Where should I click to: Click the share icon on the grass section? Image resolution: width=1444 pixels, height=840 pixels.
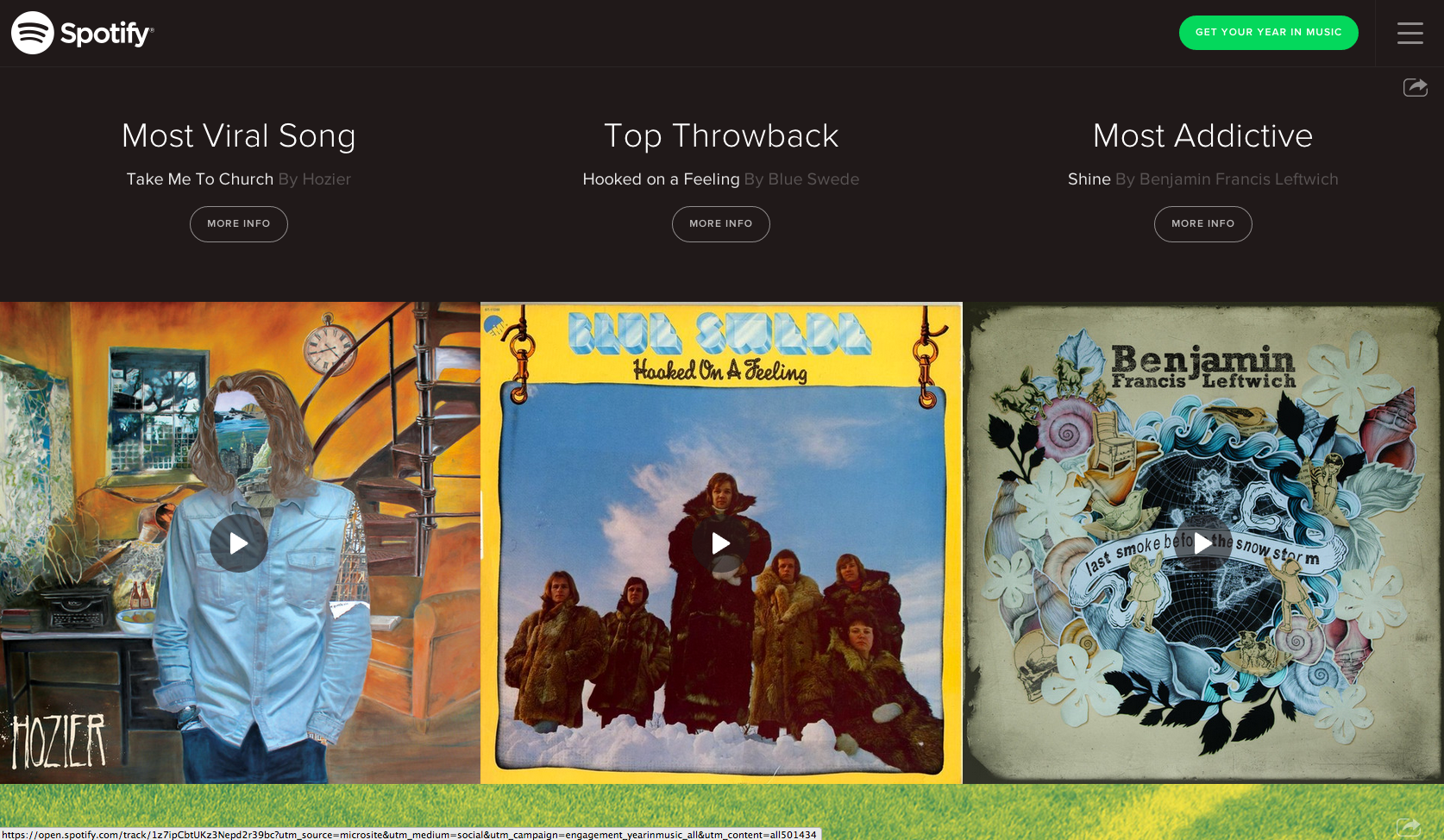(1408, 826)
